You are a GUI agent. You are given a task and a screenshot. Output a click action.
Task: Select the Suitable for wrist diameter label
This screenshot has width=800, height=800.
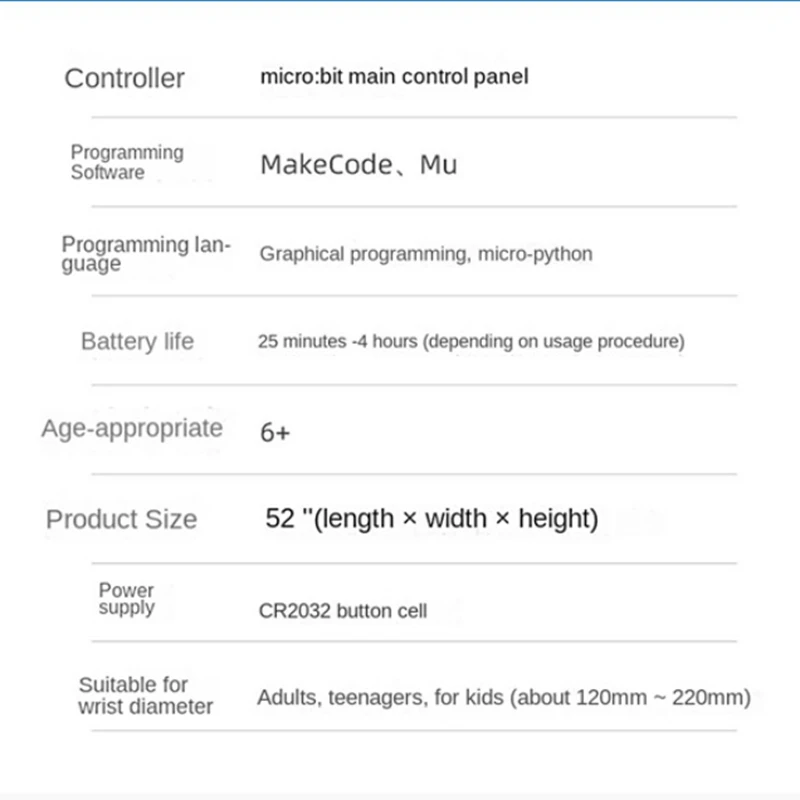(146, 695)
